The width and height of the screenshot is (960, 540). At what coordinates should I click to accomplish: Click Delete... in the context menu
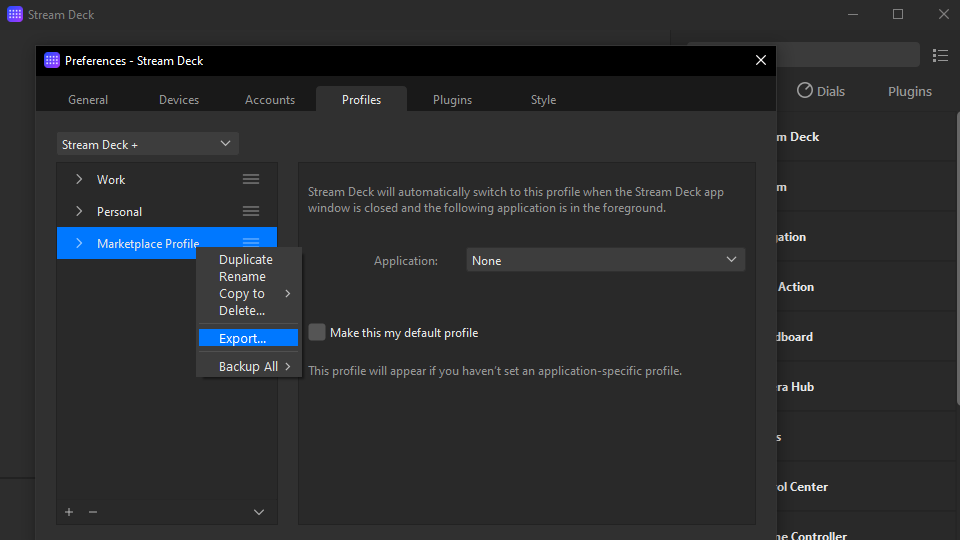tap(242, 310)
